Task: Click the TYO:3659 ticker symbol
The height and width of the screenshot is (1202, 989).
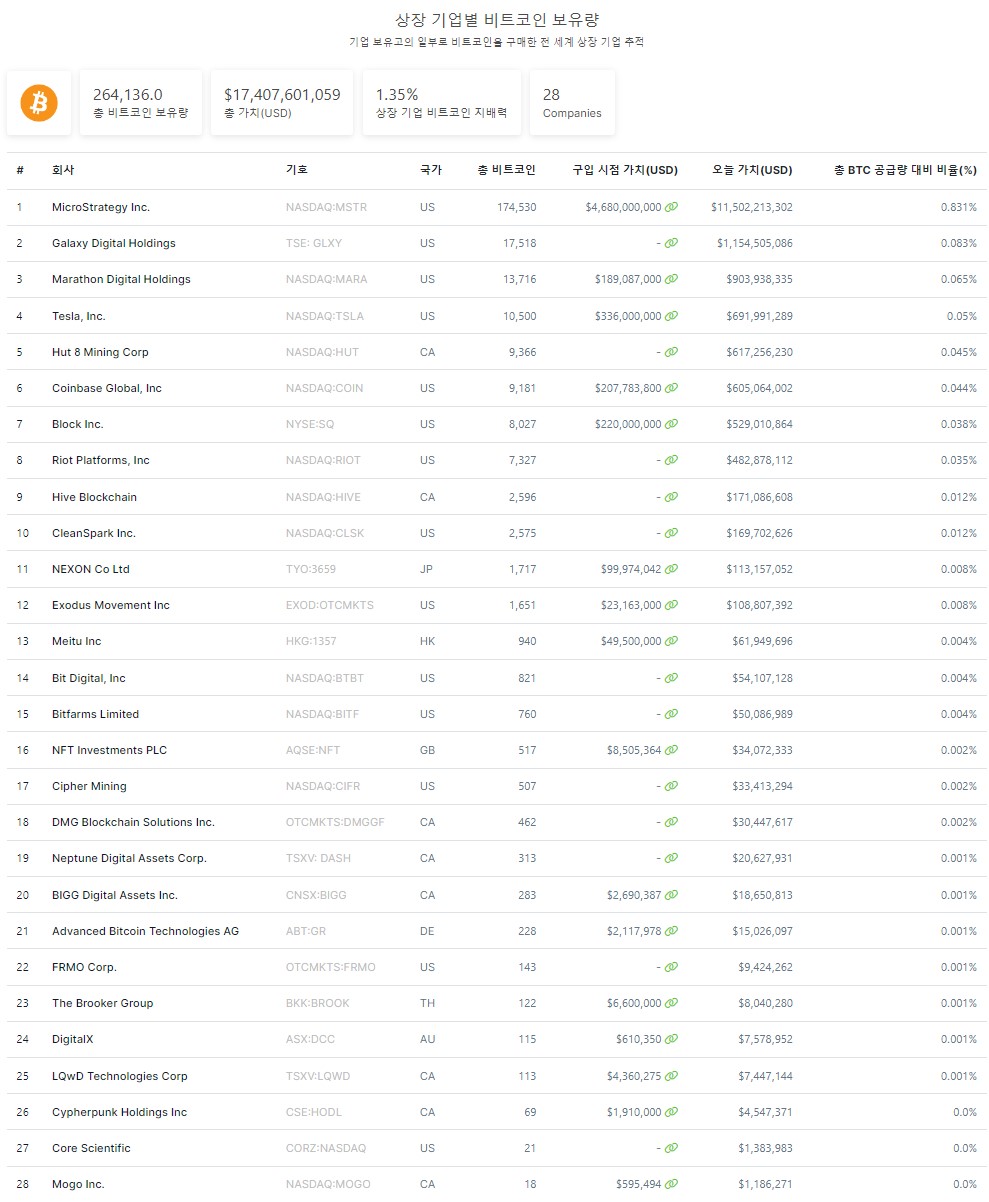Action: (x=311, y=569)
